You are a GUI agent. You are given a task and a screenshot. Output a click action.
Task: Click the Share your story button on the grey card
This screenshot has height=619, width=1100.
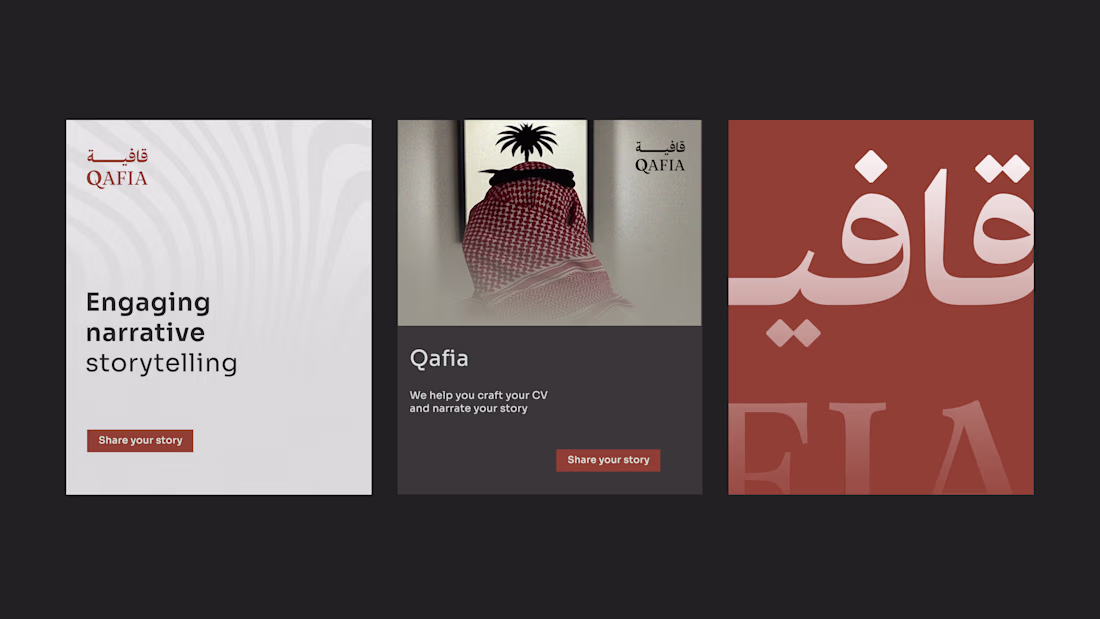coord(140,441)
